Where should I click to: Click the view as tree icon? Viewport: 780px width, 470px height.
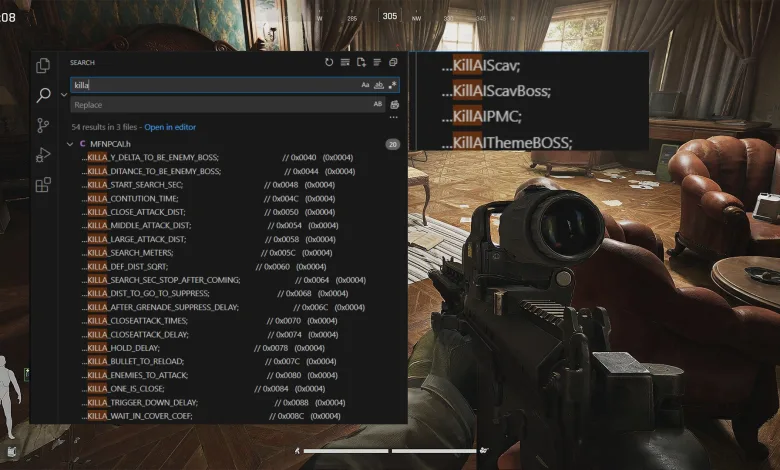(x=377, y=62)
